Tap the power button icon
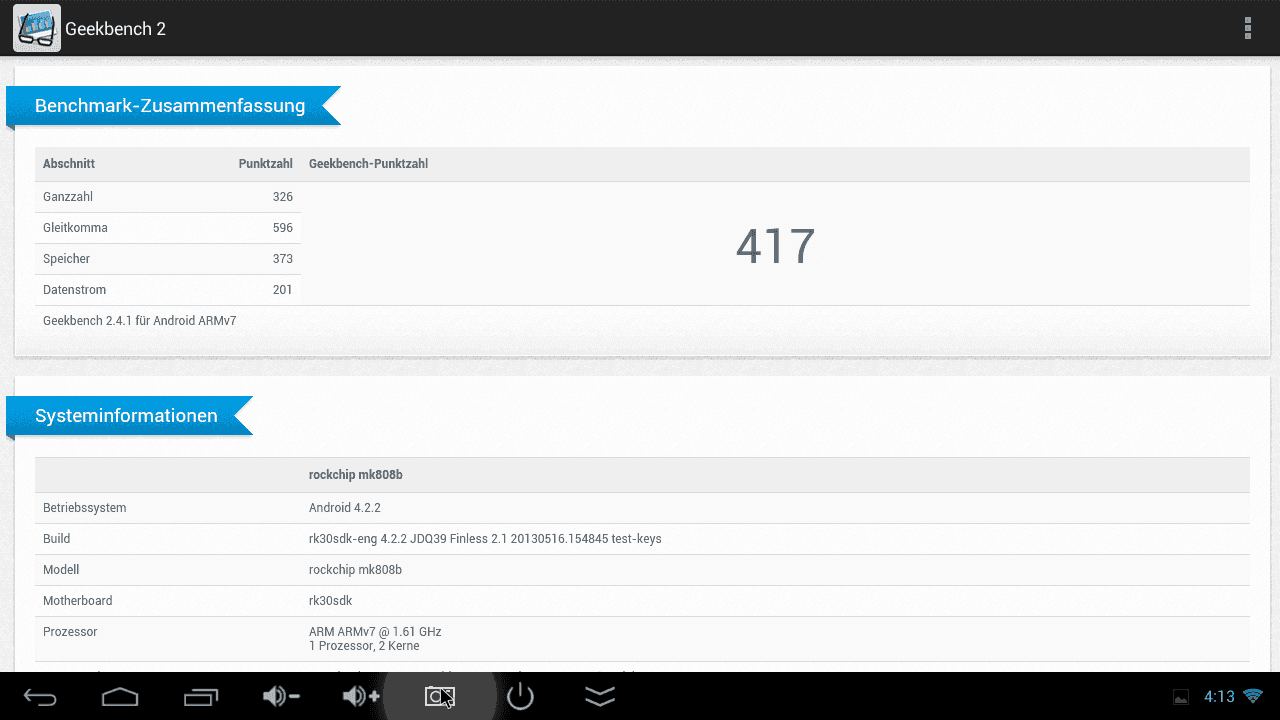This screenshot has width=1280, height=720. click(520, 696)
